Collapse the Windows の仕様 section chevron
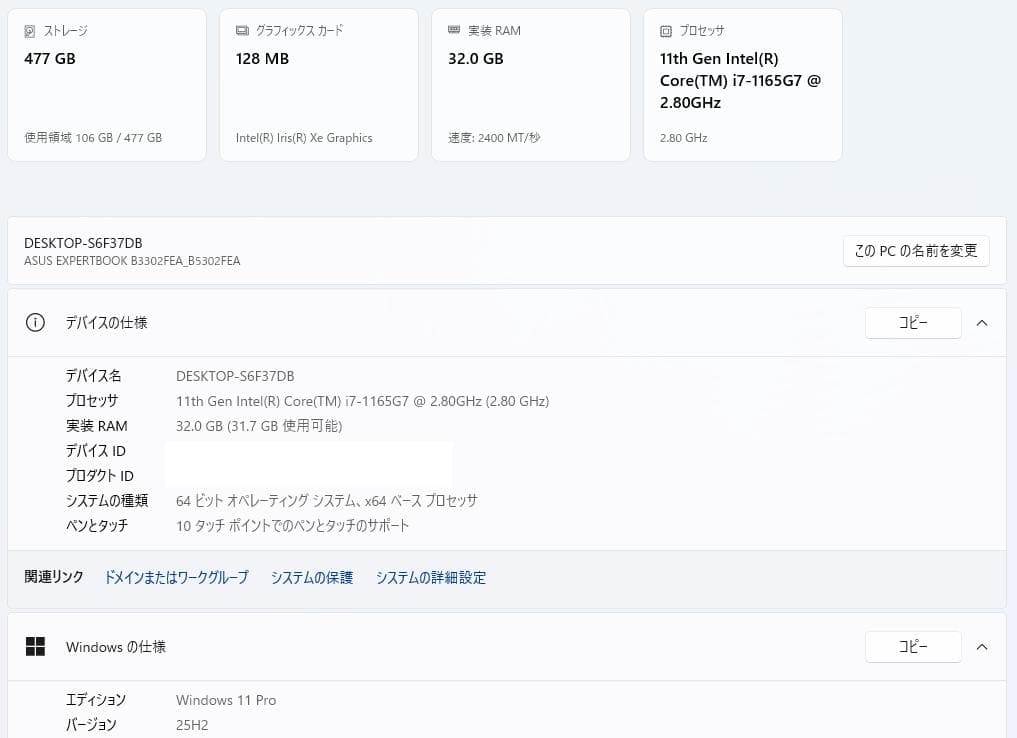This screenshot has height=738, width=1017. tap(982, 646)
